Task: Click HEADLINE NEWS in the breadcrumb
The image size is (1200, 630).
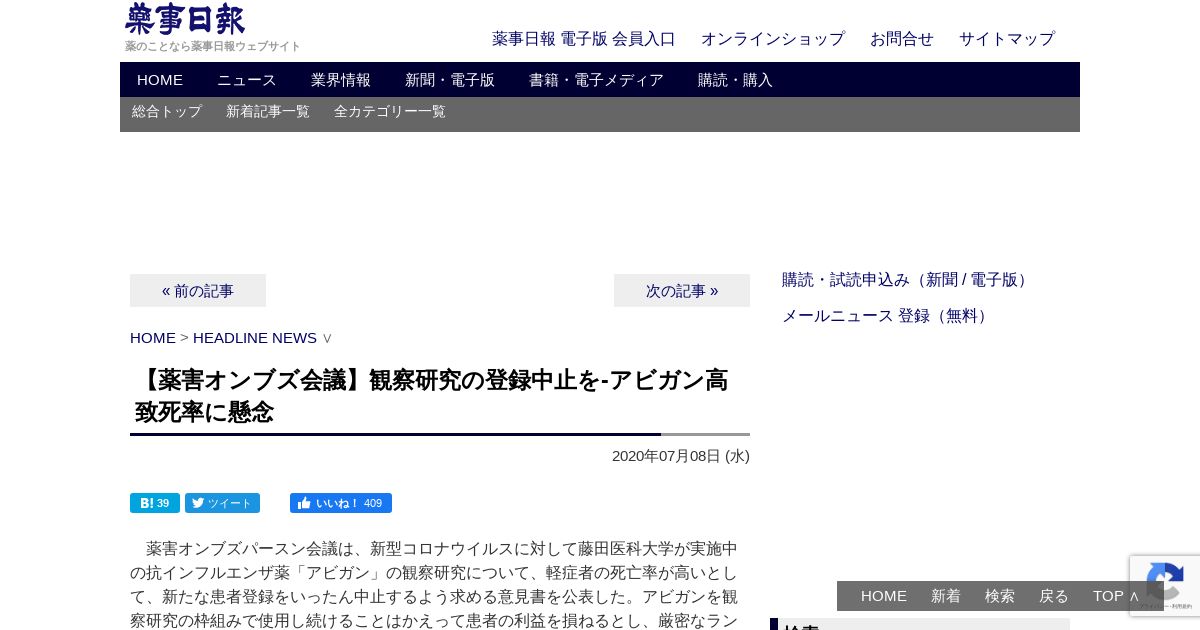Action: [x=255, y=338]
